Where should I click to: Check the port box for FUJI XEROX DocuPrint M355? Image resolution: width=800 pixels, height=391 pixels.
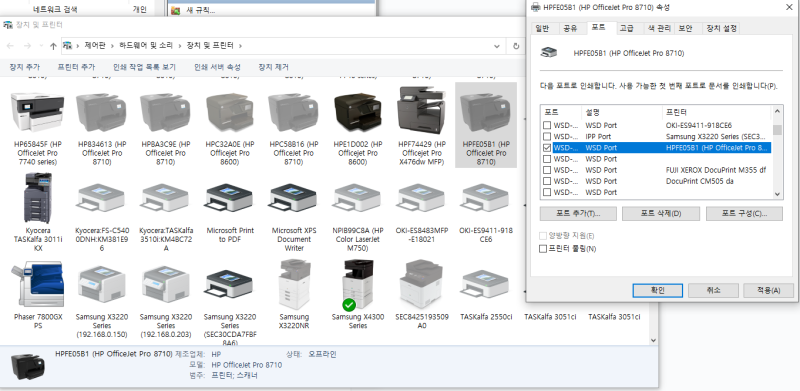point(547,170)
